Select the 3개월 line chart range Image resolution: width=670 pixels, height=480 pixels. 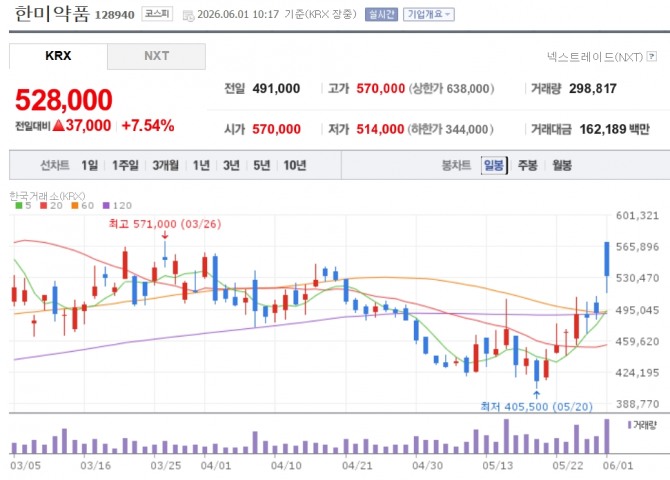166,165
